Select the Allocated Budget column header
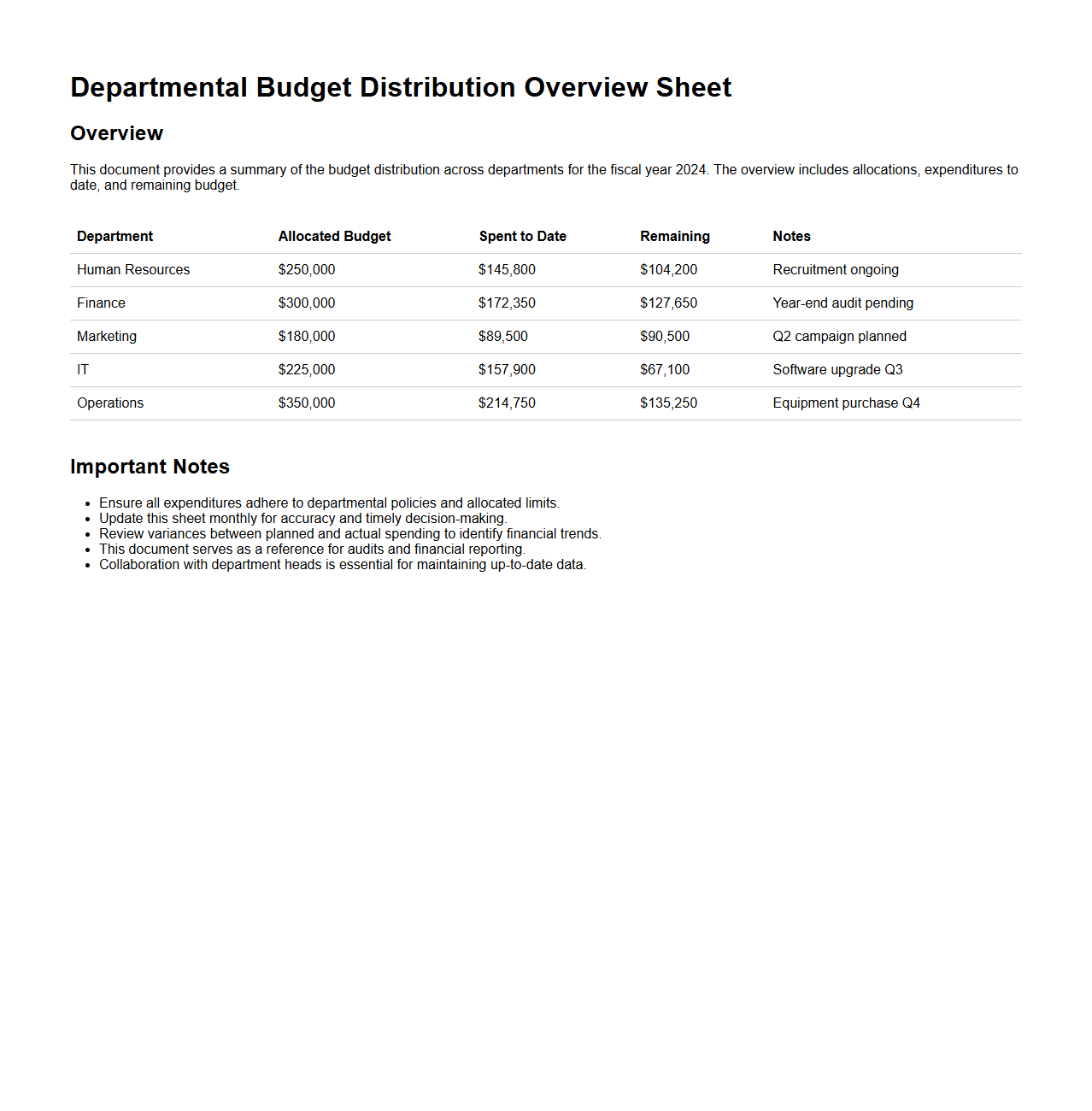The width and height of the screenshot is (1092, 1111). point(334,237)
